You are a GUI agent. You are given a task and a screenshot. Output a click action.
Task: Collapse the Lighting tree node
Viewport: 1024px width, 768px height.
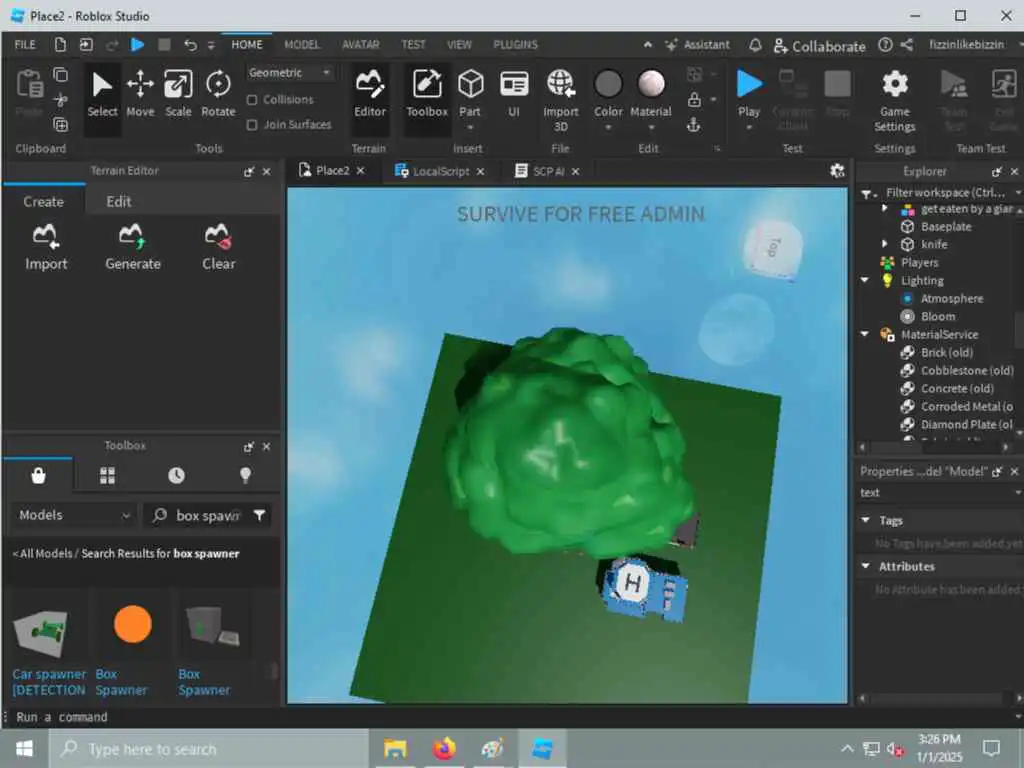point(865,280)
